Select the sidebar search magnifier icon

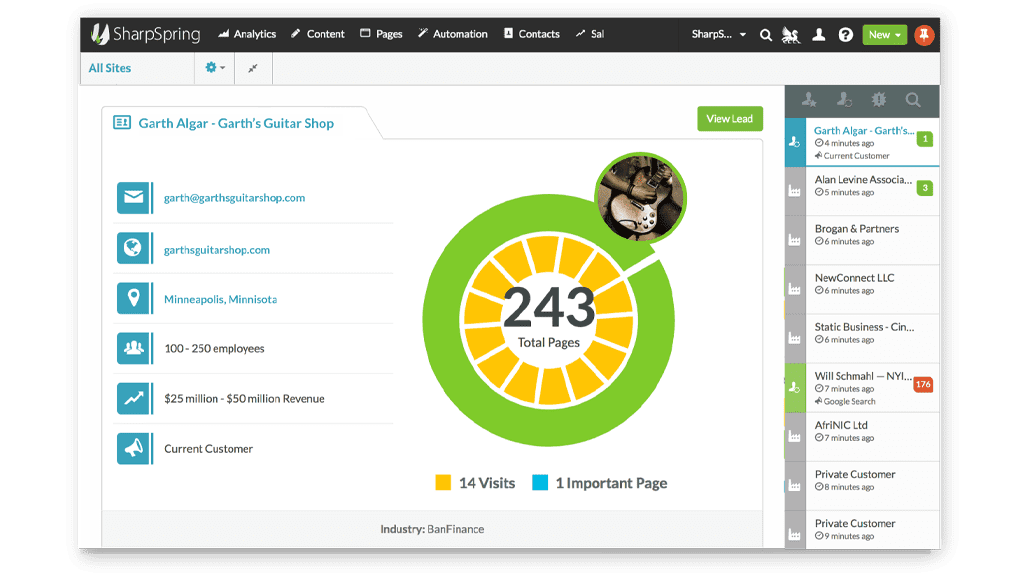913,100
